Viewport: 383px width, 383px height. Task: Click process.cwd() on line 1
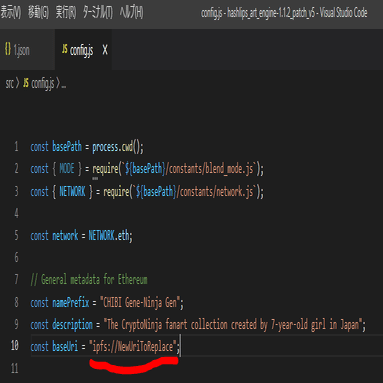(117, 147)
